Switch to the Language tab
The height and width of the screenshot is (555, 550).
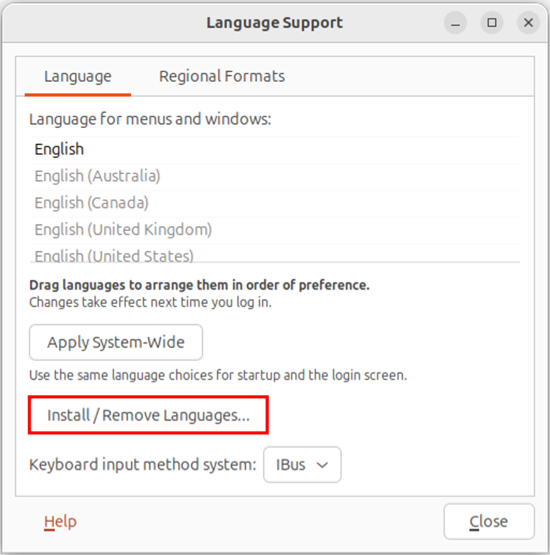point(78,76)
